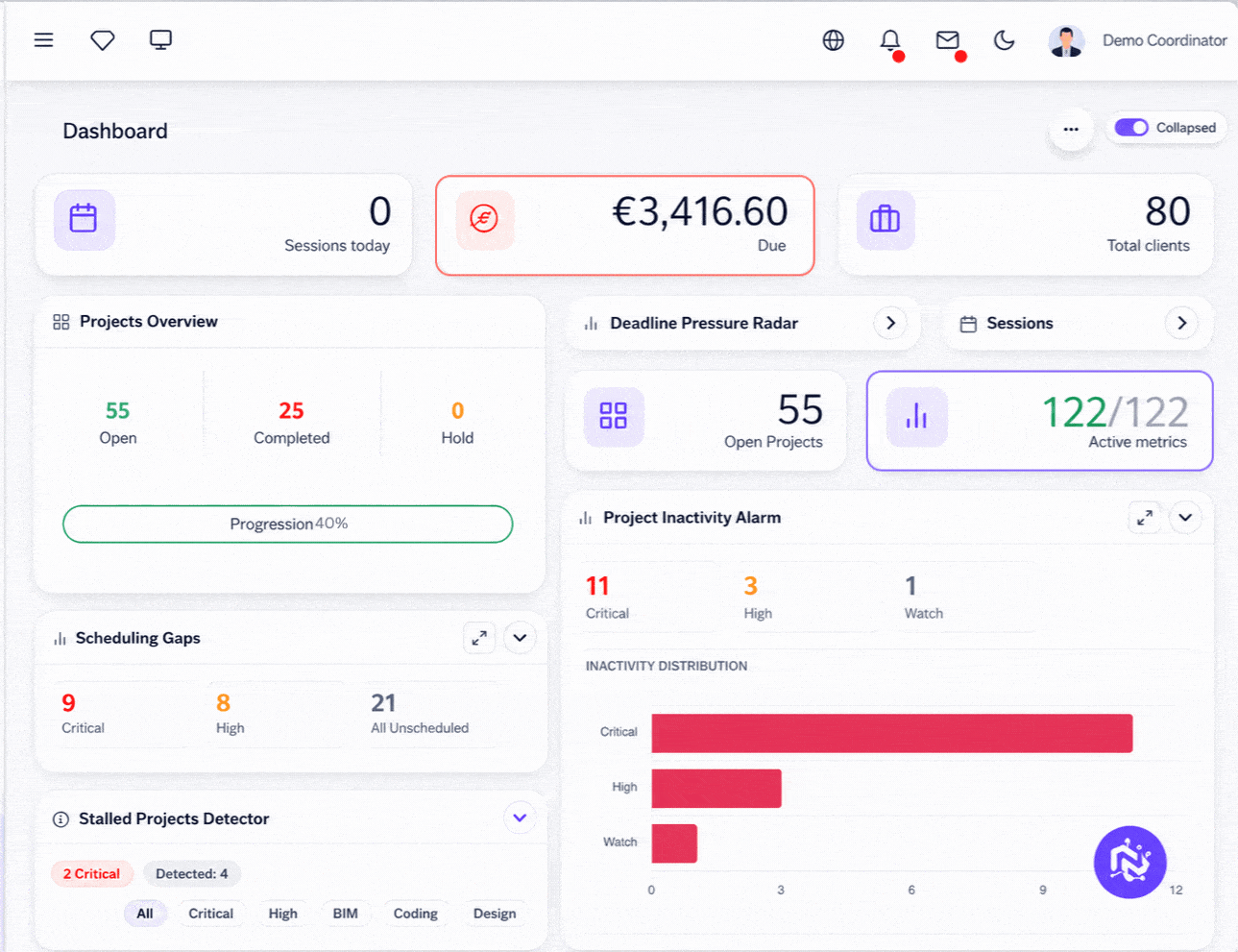Open the mail messages icon

[x=948, y=40]
